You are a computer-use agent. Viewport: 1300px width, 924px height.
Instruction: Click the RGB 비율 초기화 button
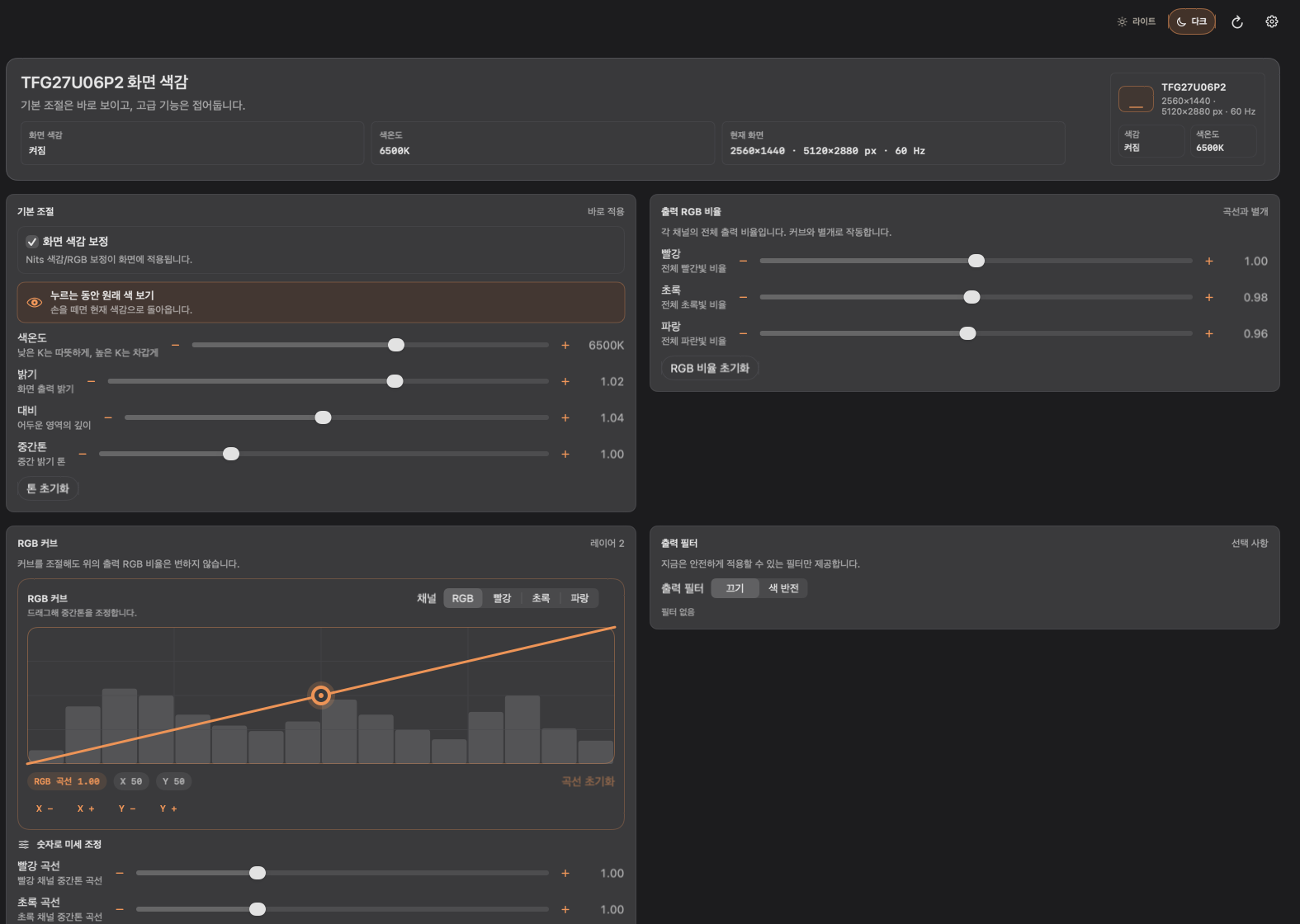710,368
